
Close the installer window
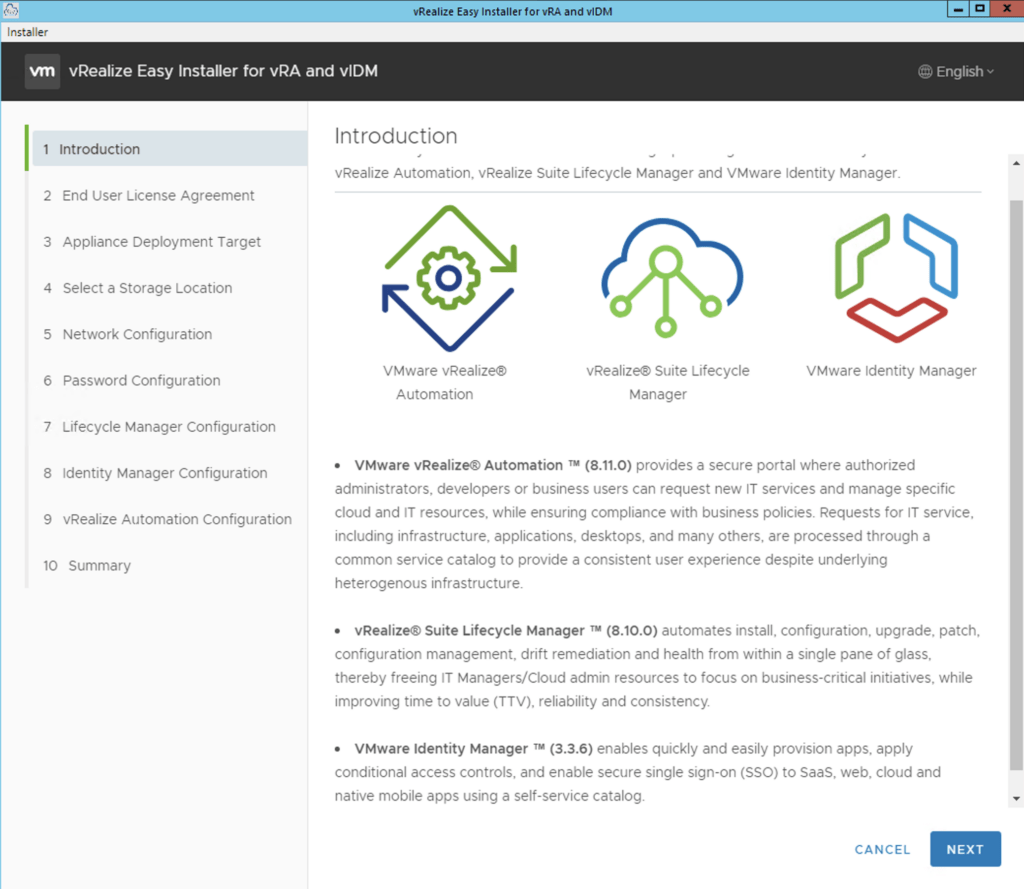point(1007,9)
